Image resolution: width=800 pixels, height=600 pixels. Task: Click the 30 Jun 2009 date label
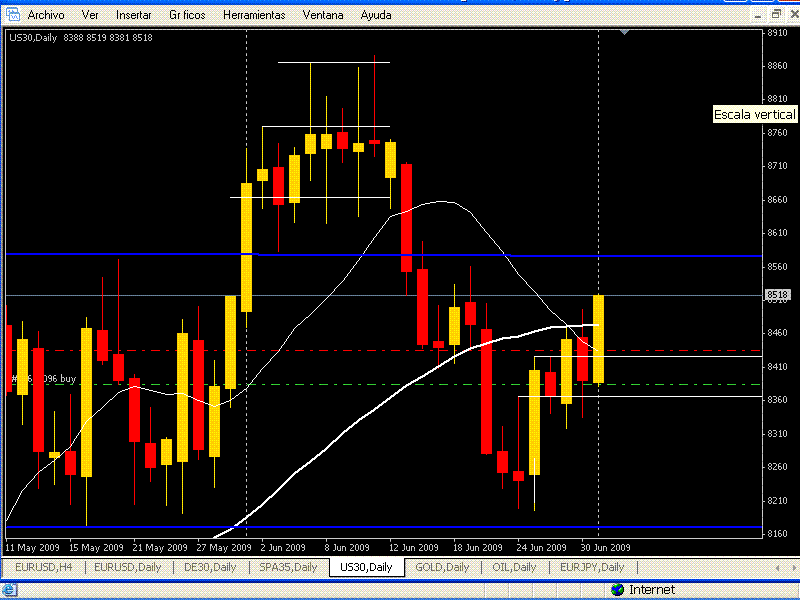(x=606, y=547)
